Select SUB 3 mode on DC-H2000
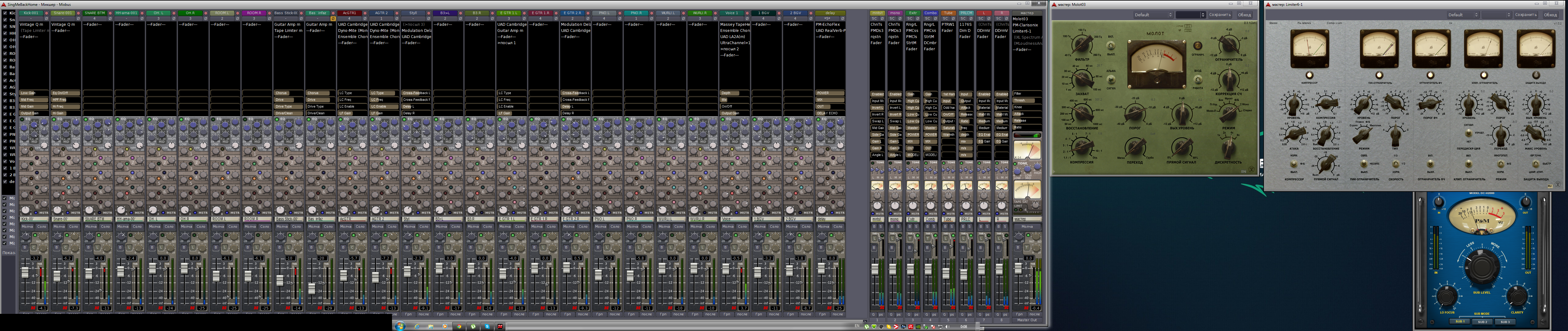The height and width of the screenshot is (331, 1568). pyautogui.click(x=1505, y=321)
